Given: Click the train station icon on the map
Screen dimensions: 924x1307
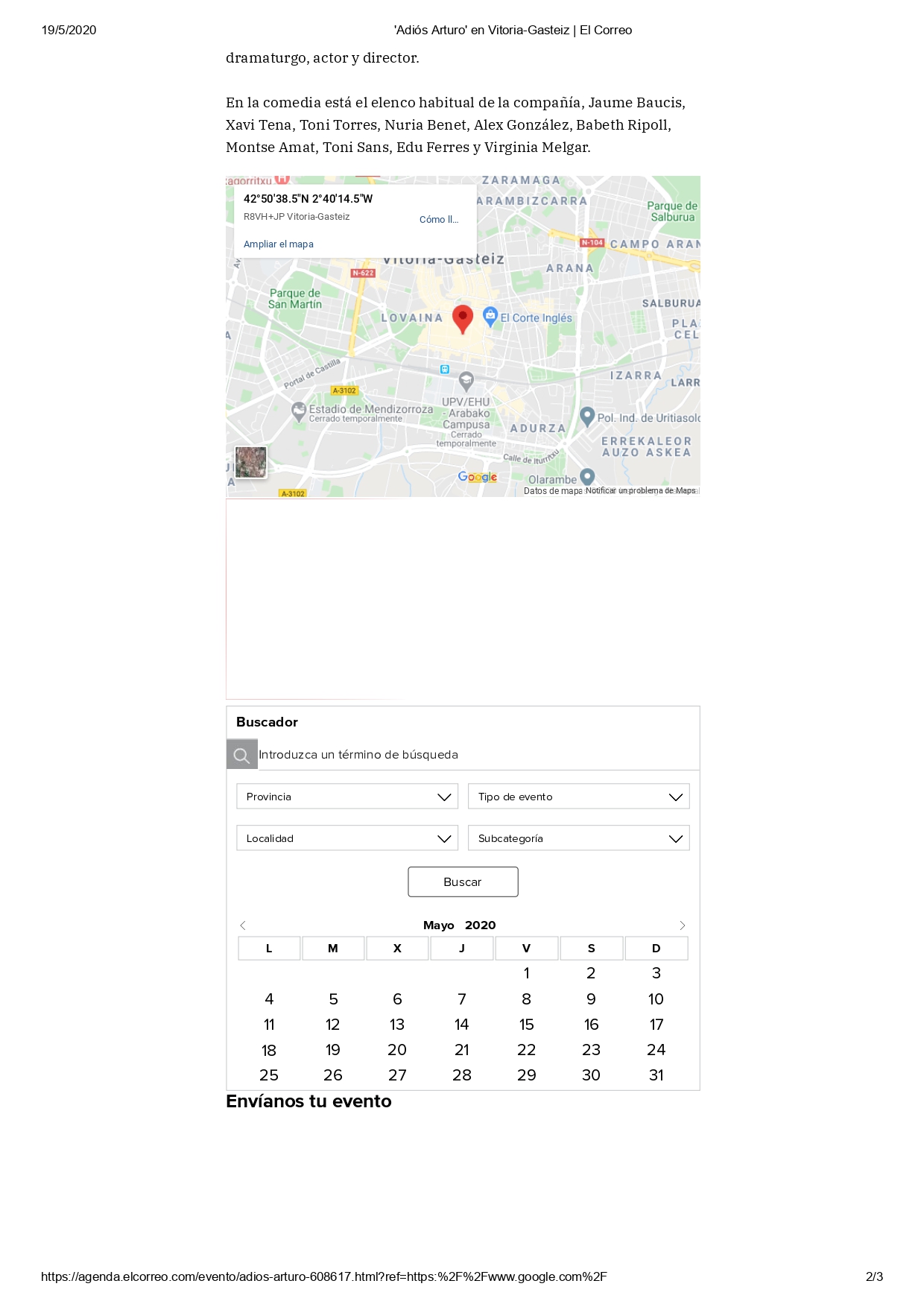Looking at the screenshot, I should pos(445,369).
